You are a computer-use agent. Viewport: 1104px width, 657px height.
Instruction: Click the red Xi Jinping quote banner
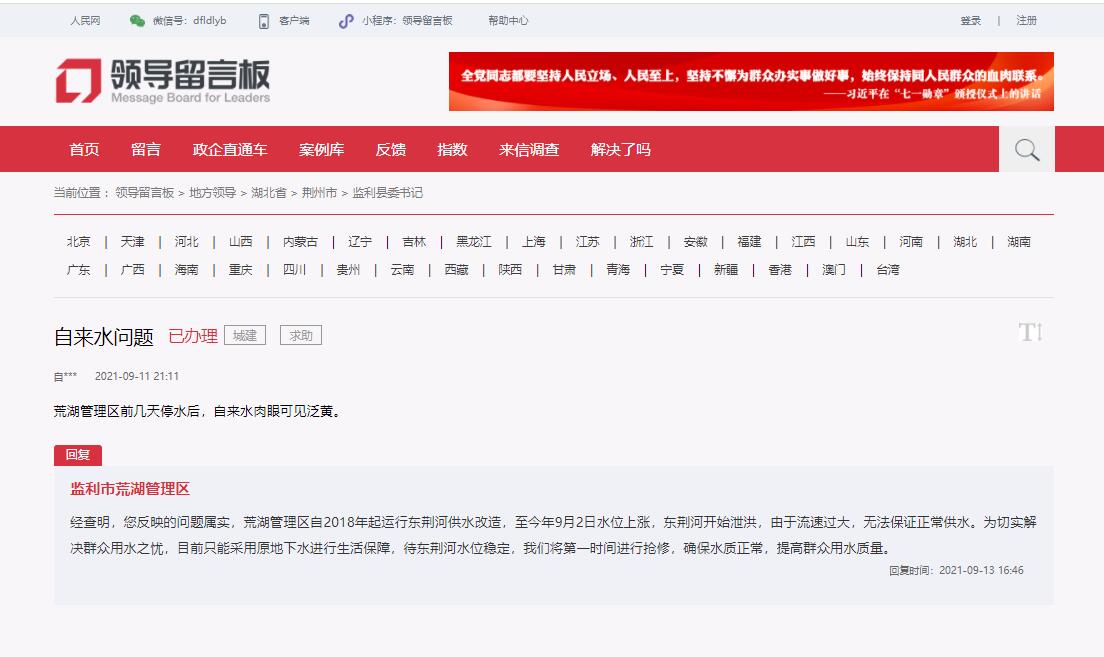(750, 82)
